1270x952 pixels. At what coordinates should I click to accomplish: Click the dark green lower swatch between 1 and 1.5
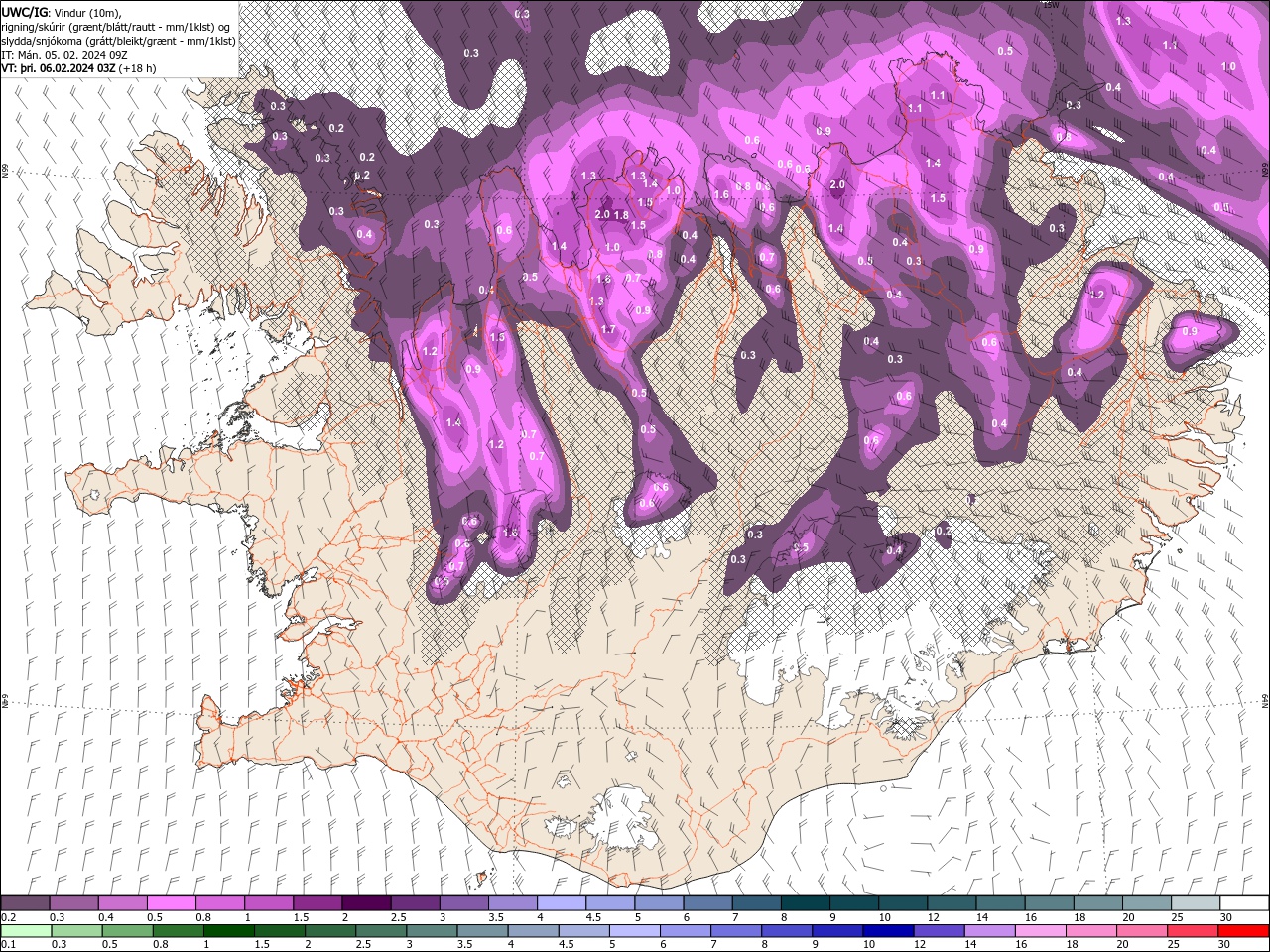[x=229, y=931]
